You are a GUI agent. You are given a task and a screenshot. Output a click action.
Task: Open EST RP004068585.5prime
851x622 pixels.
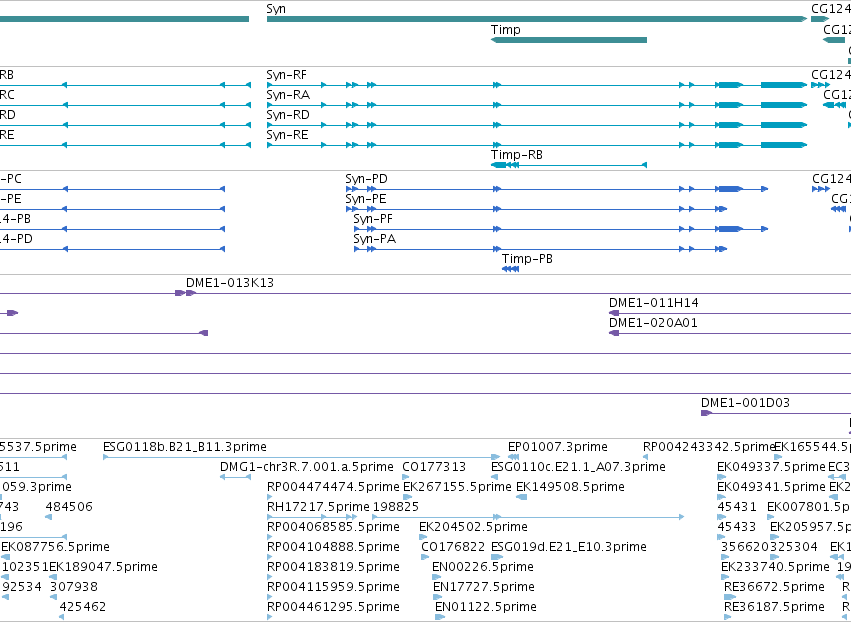[x=333, y=527]
